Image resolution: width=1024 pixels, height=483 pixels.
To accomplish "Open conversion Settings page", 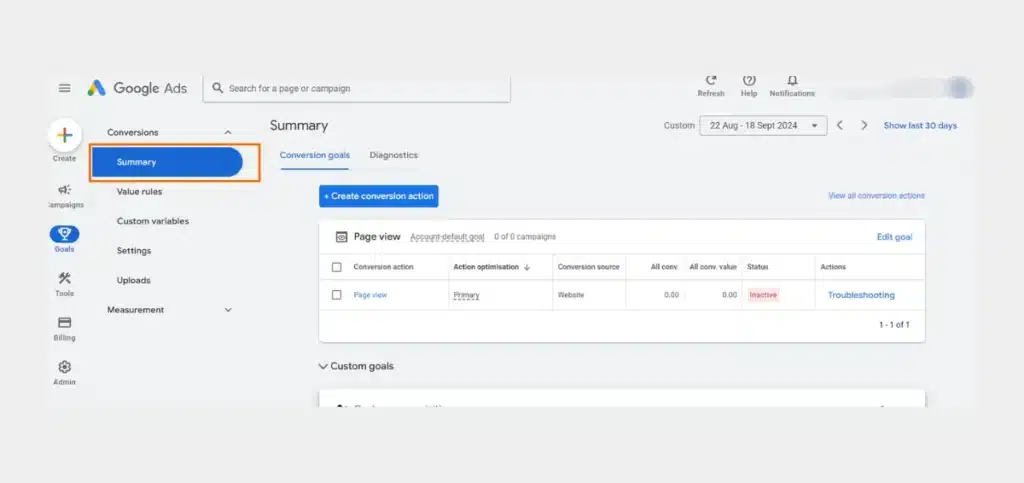I will [134, 251].
